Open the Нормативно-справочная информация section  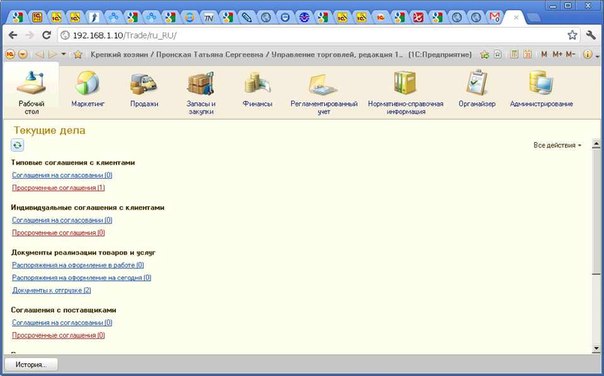pos(405,93)
